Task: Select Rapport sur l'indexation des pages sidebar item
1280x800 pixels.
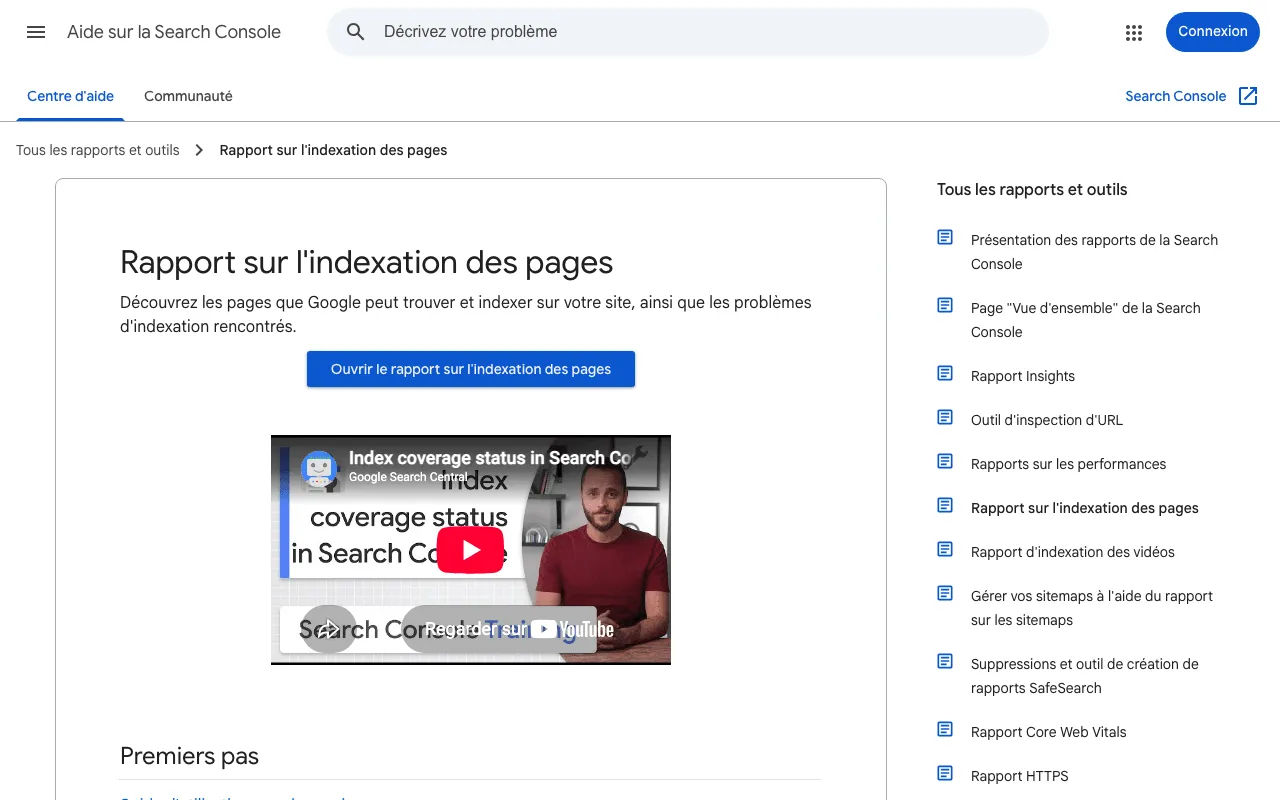Action: [1084, 508]
